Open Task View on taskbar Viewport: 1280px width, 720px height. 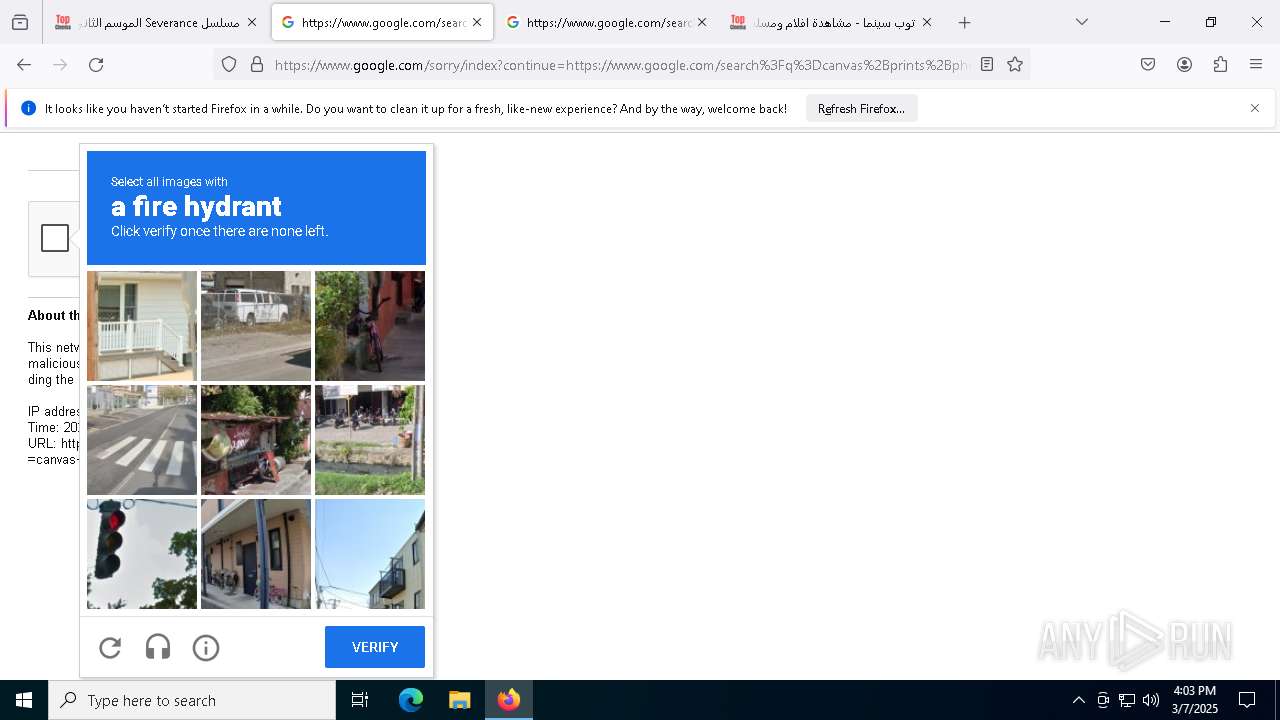coord(360,700)
